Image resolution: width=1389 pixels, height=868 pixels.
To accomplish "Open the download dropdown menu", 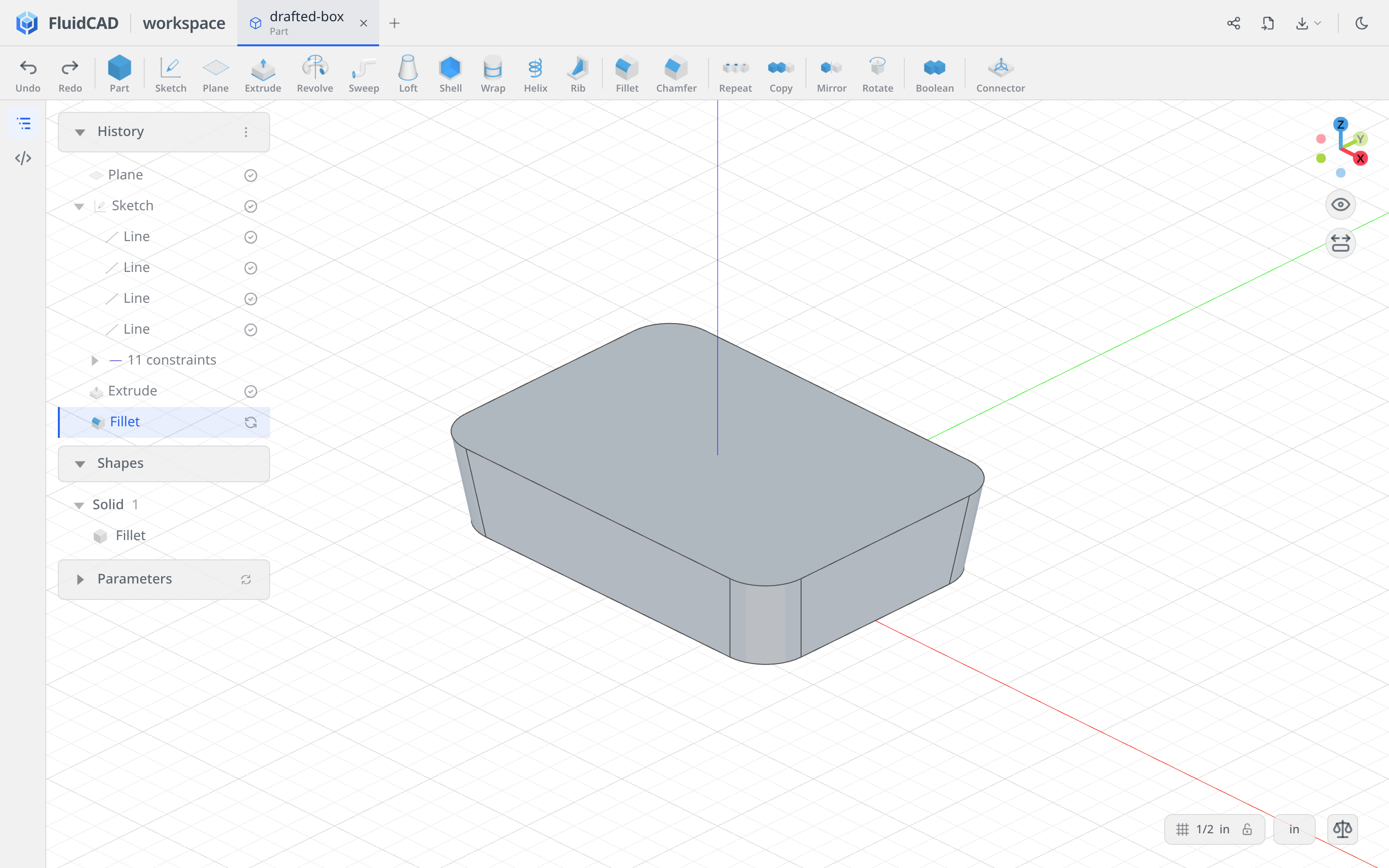I will point(1308,23).
